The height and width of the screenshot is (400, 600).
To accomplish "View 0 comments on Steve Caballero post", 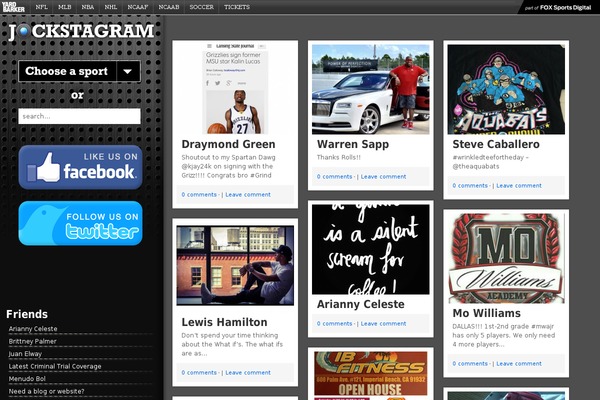I will (x=470, y=186).
